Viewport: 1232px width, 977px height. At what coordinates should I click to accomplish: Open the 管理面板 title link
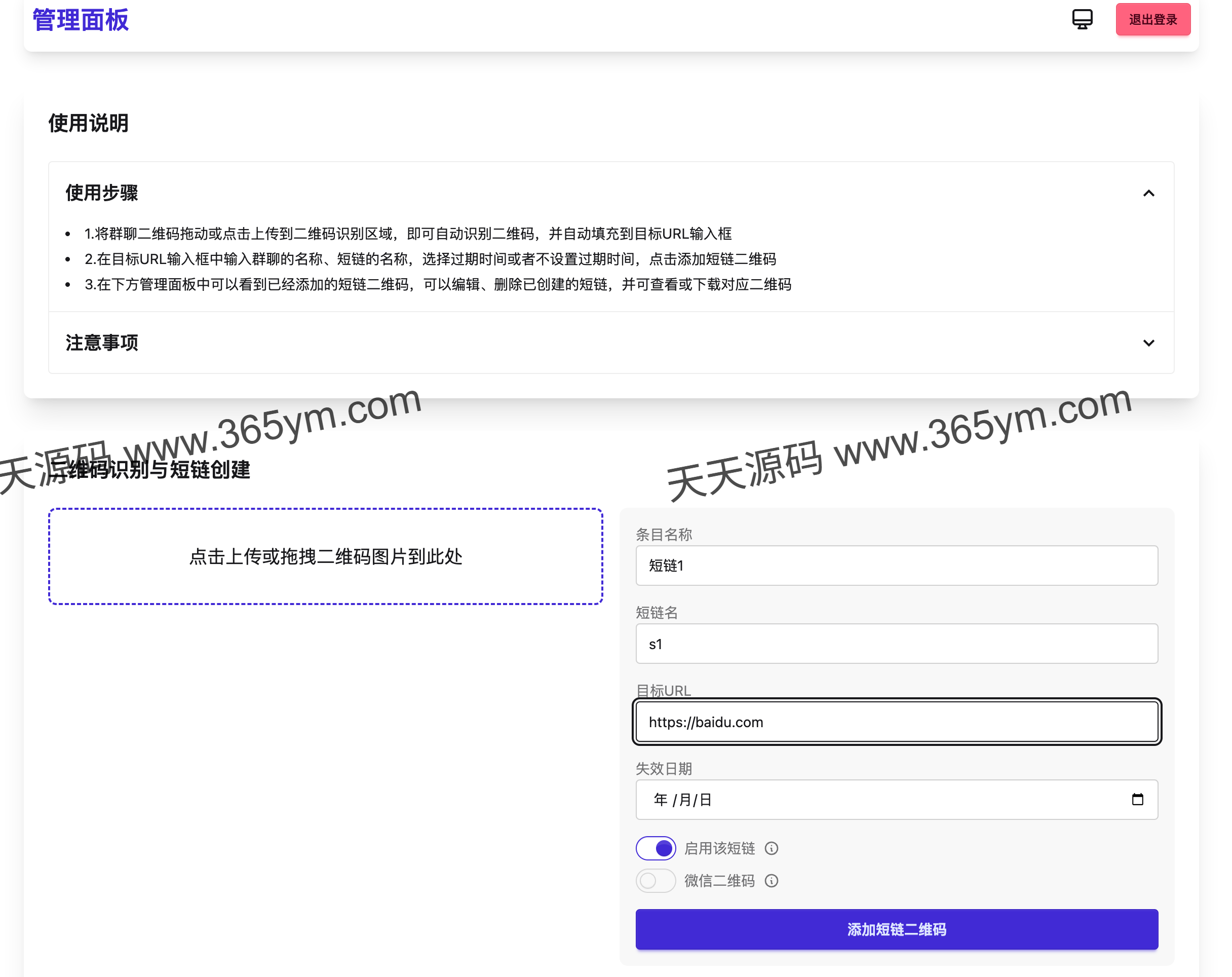(x=80, y=19)
